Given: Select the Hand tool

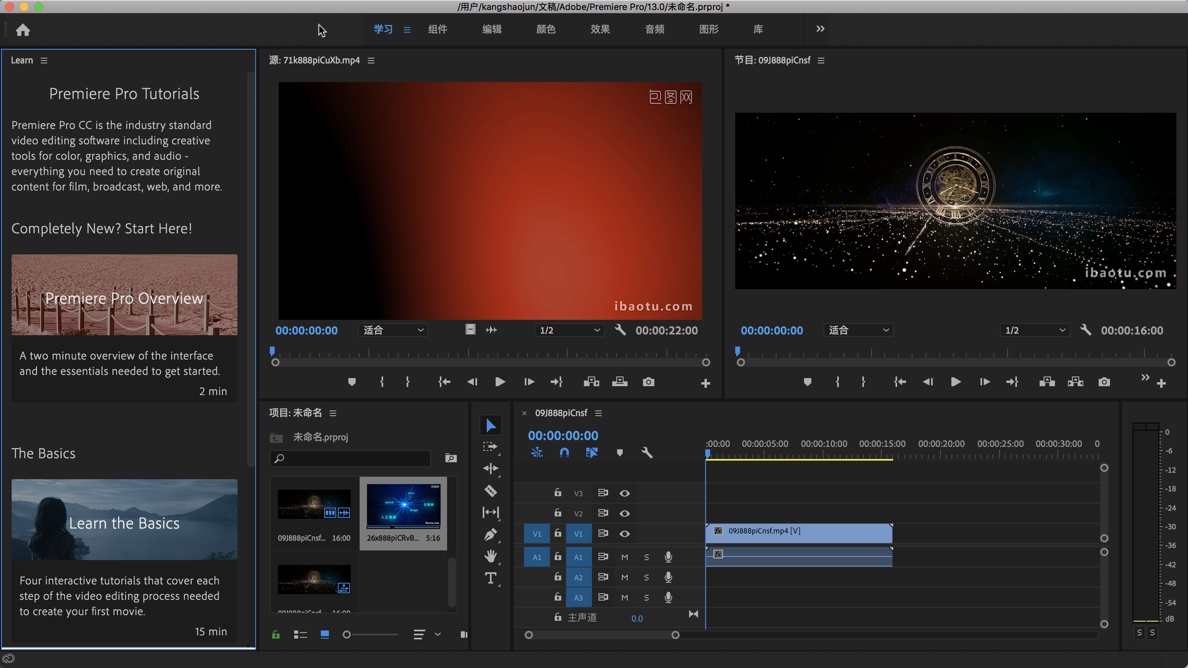Looking at the screenshot, I should pos(491,557).
